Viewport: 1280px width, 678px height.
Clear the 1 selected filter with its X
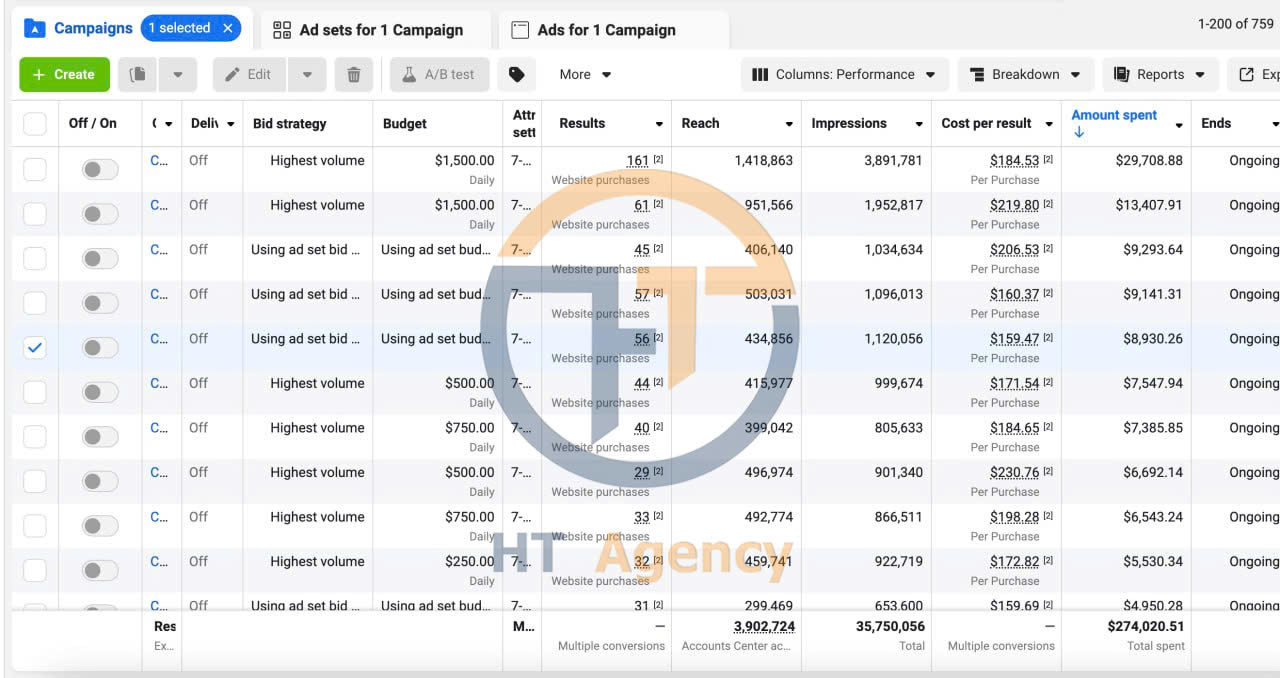coord(228,28)
